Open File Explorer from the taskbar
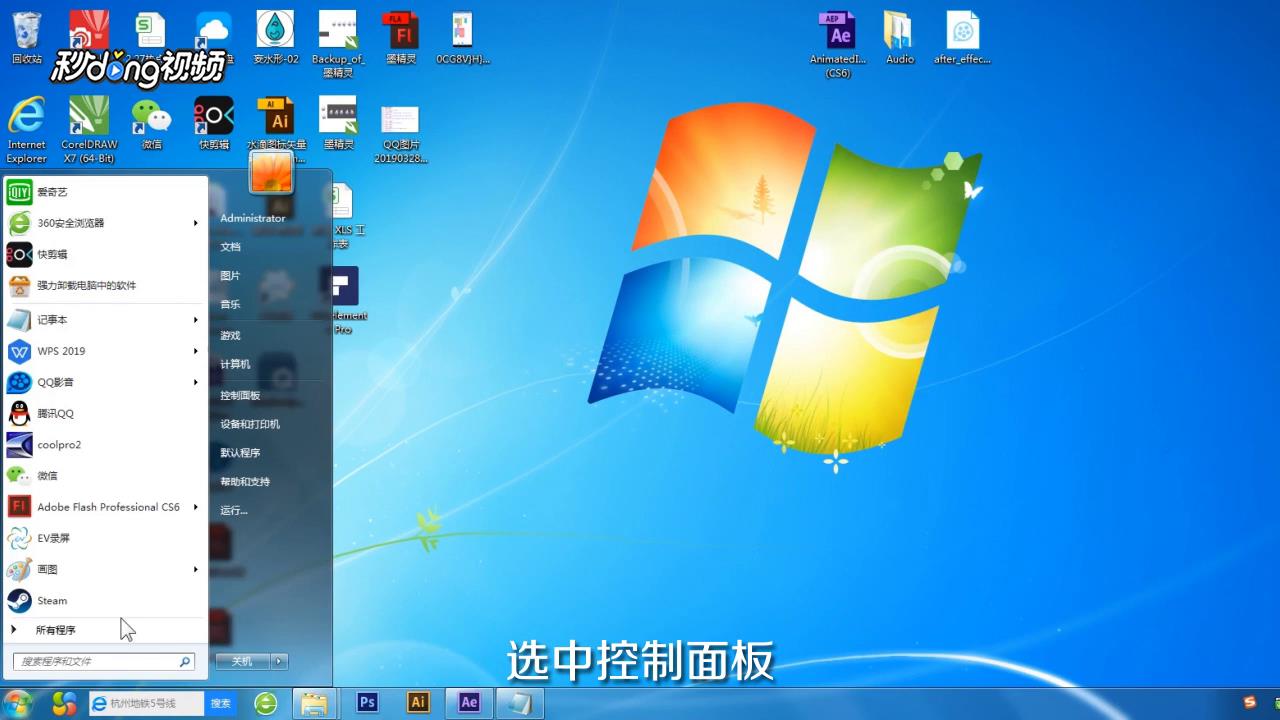 tap(314, 703)
